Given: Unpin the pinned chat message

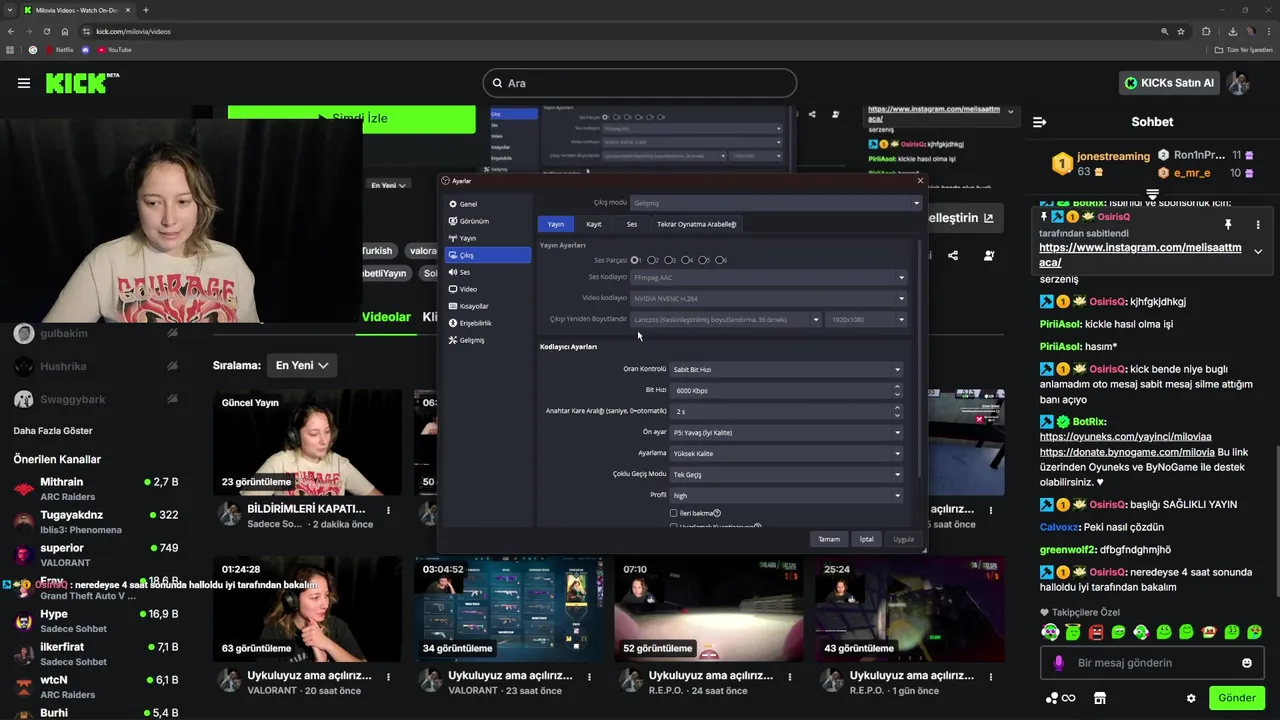Looking at the screenshot, I should coord(1228,225).
